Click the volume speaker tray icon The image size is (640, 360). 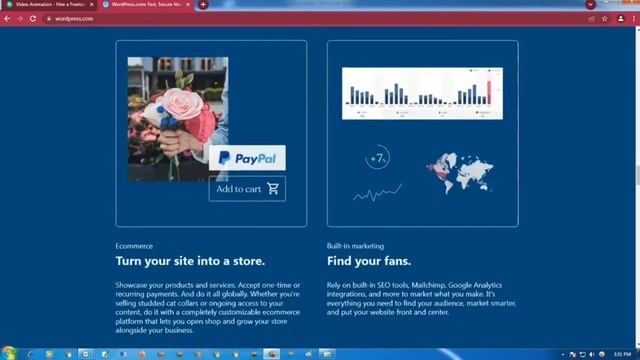pos(592,355)
